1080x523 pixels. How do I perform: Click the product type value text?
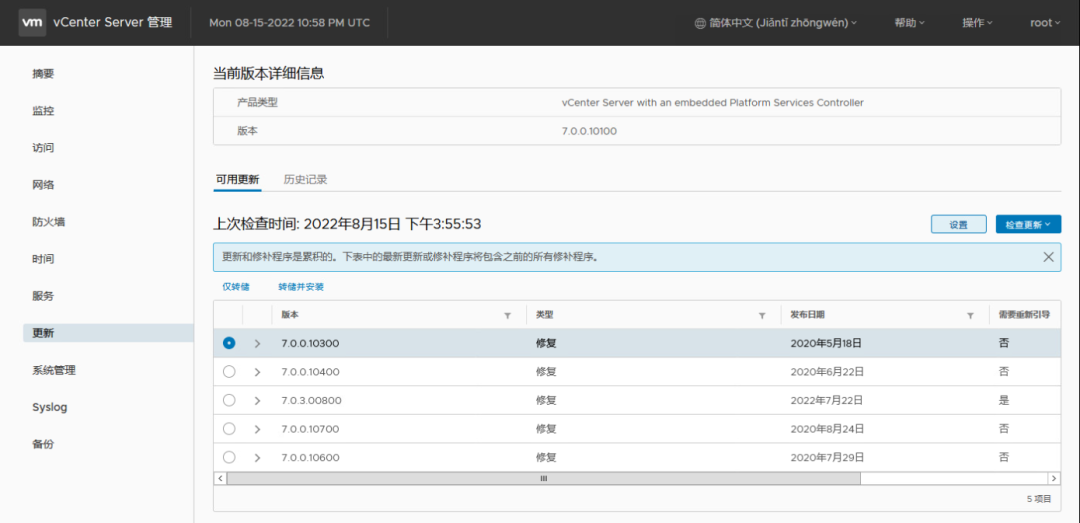click(713, 103)
